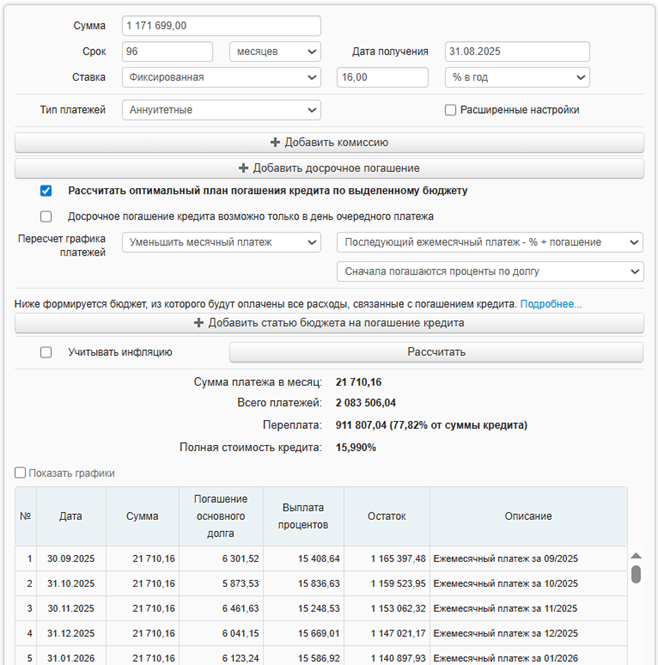Open the % в год dropdown
Screen dimensions: 658x665
(x=517, y=77)
